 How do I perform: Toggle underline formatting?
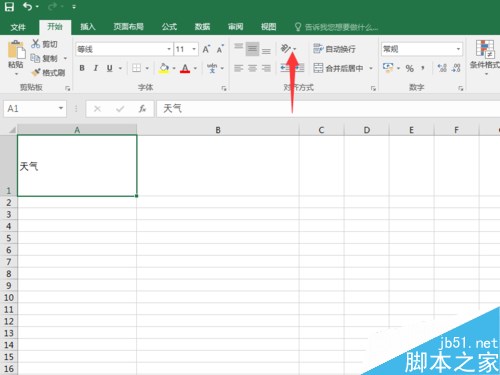[x=110, y=68]
